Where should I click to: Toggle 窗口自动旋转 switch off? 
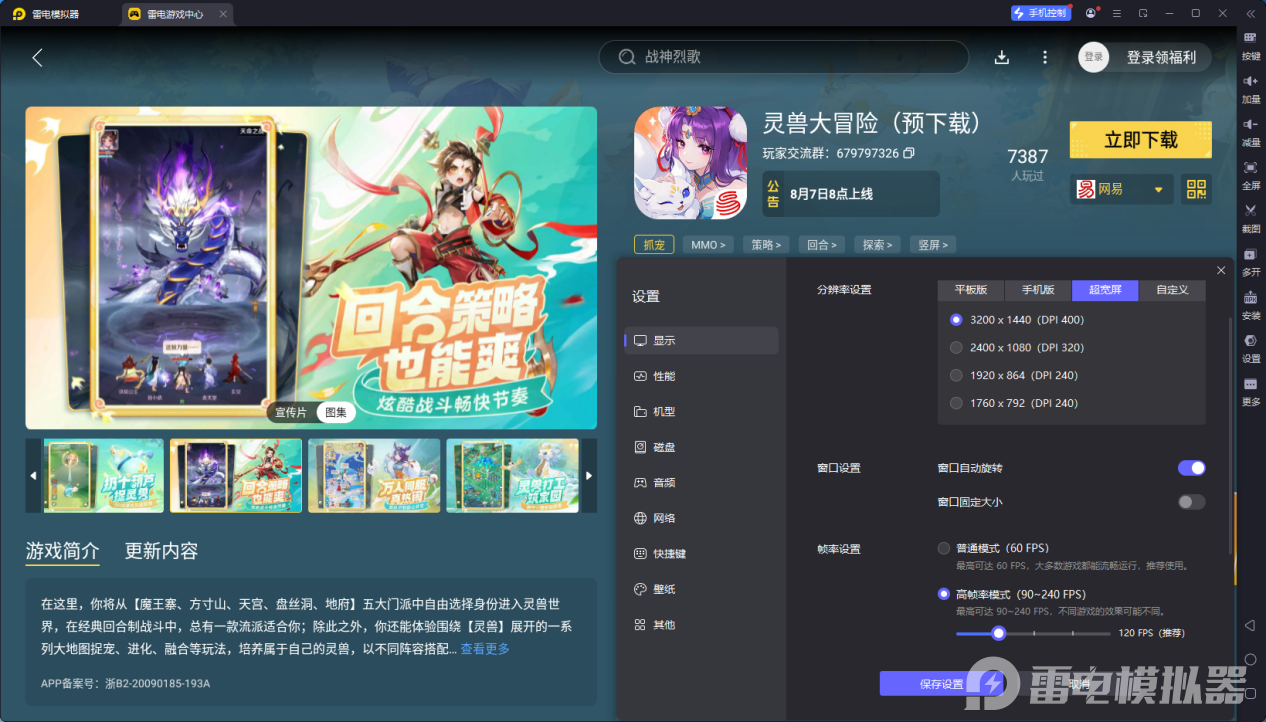(1191, 468)
